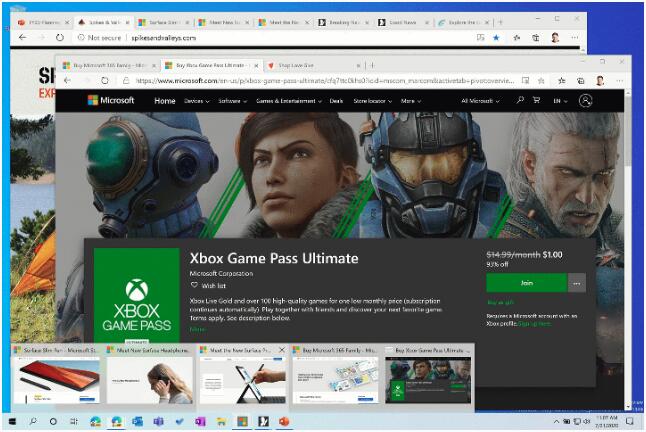Open OneNote from the taskbar

200,421
